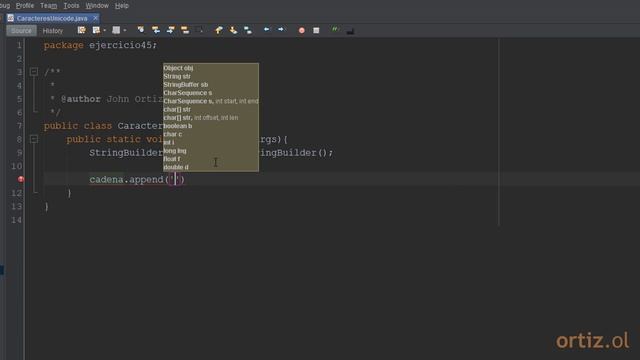640x360 pixels.
Task: Place cursor on 'package ejercicio45;' line
Action: click(x=100, y=45)
